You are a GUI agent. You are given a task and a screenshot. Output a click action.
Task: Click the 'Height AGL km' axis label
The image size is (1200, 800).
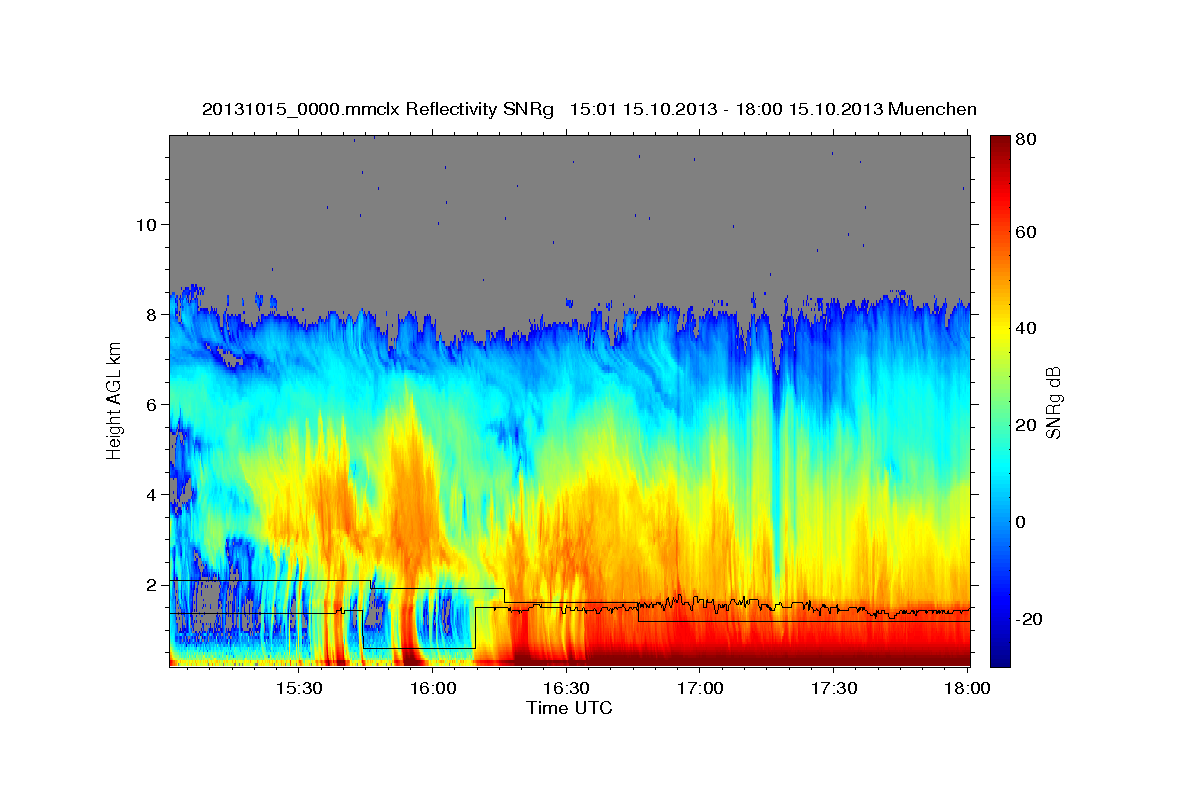coord(114,401)
